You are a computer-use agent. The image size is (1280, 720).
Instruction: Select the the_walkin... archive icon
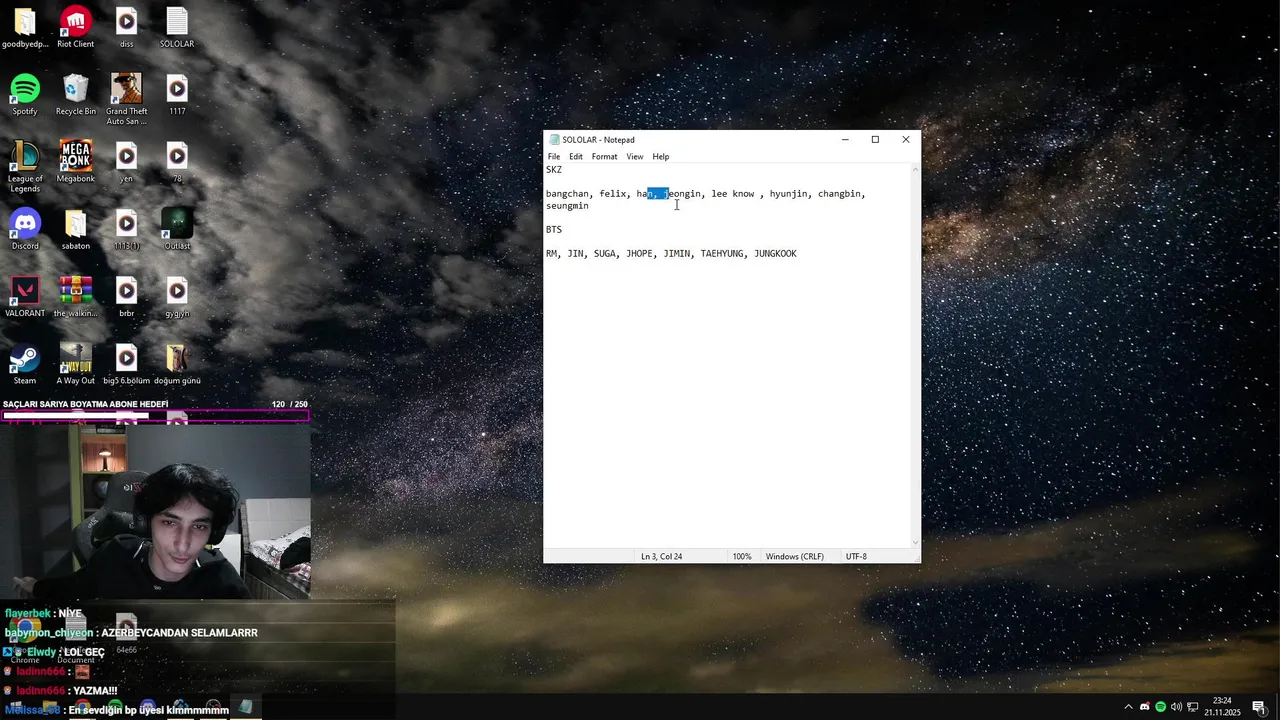(76, 297)
